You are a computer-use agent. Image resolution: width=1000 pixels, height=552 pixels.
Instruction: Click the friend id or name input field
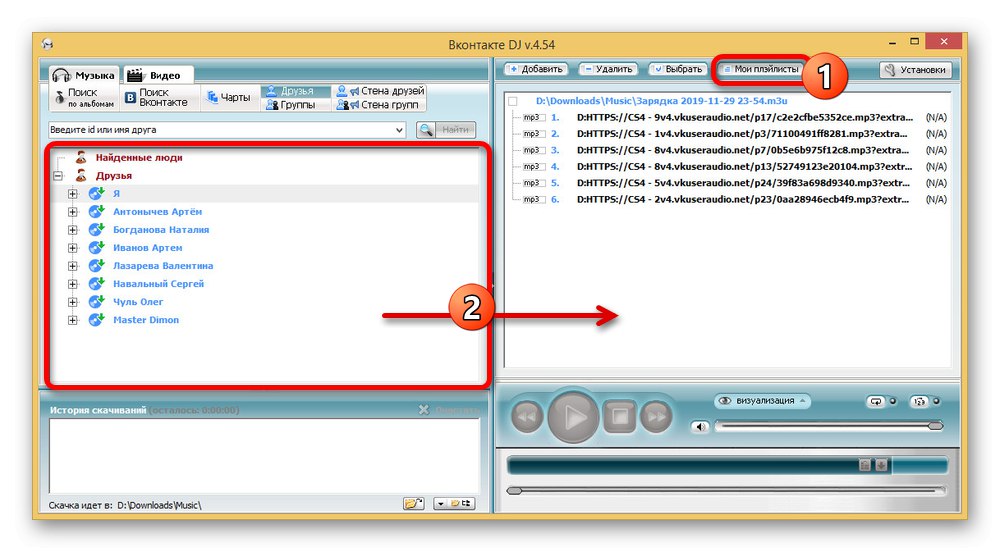point(227,129)
